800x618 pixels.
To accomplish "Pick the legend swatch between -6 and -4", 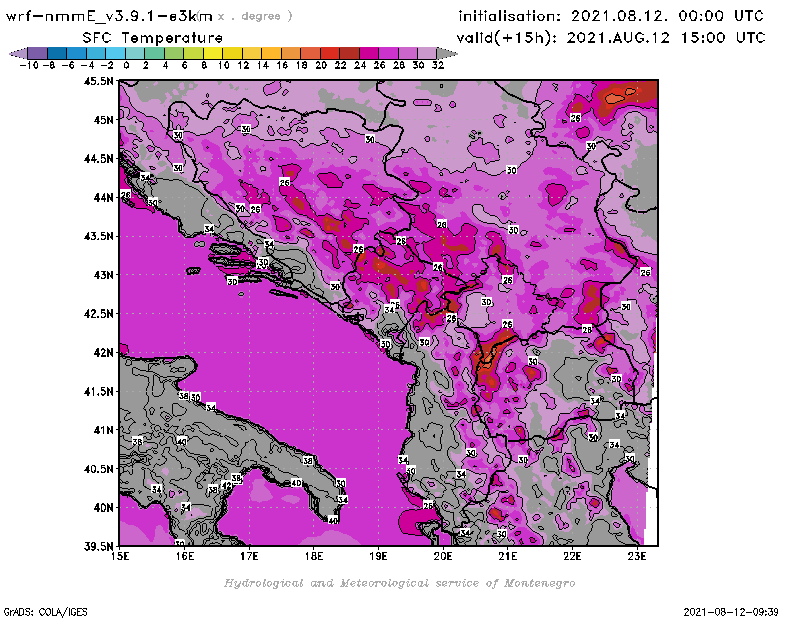I will pyautogui.click(x=76, y=53).
